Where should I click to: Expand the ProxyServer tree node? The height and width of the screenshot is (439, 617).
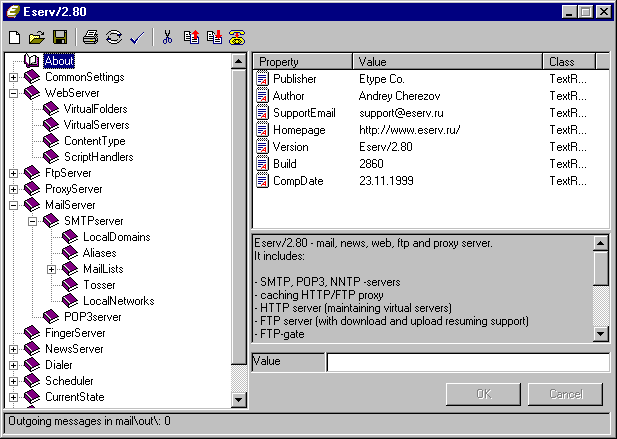[13, 189]
